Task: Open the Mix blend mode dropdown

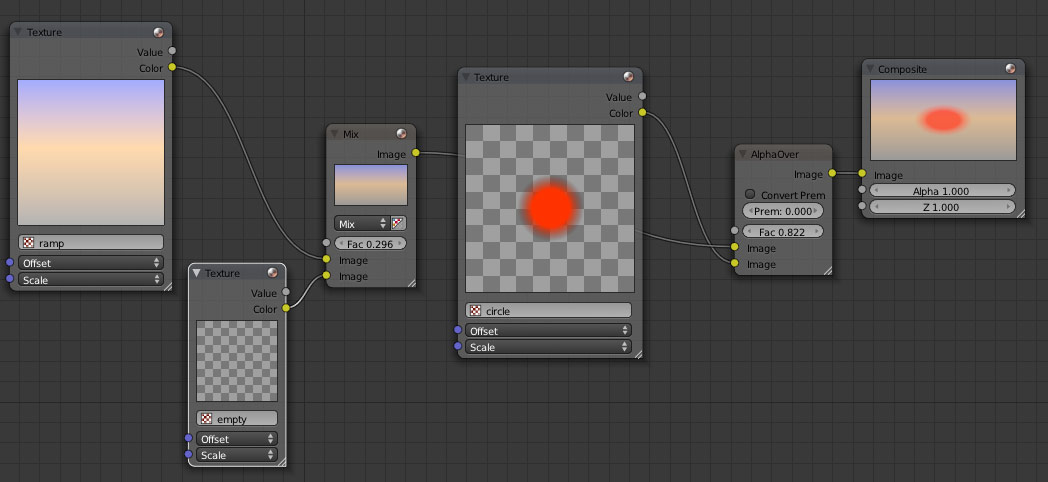Action: (x=362, y=224)
